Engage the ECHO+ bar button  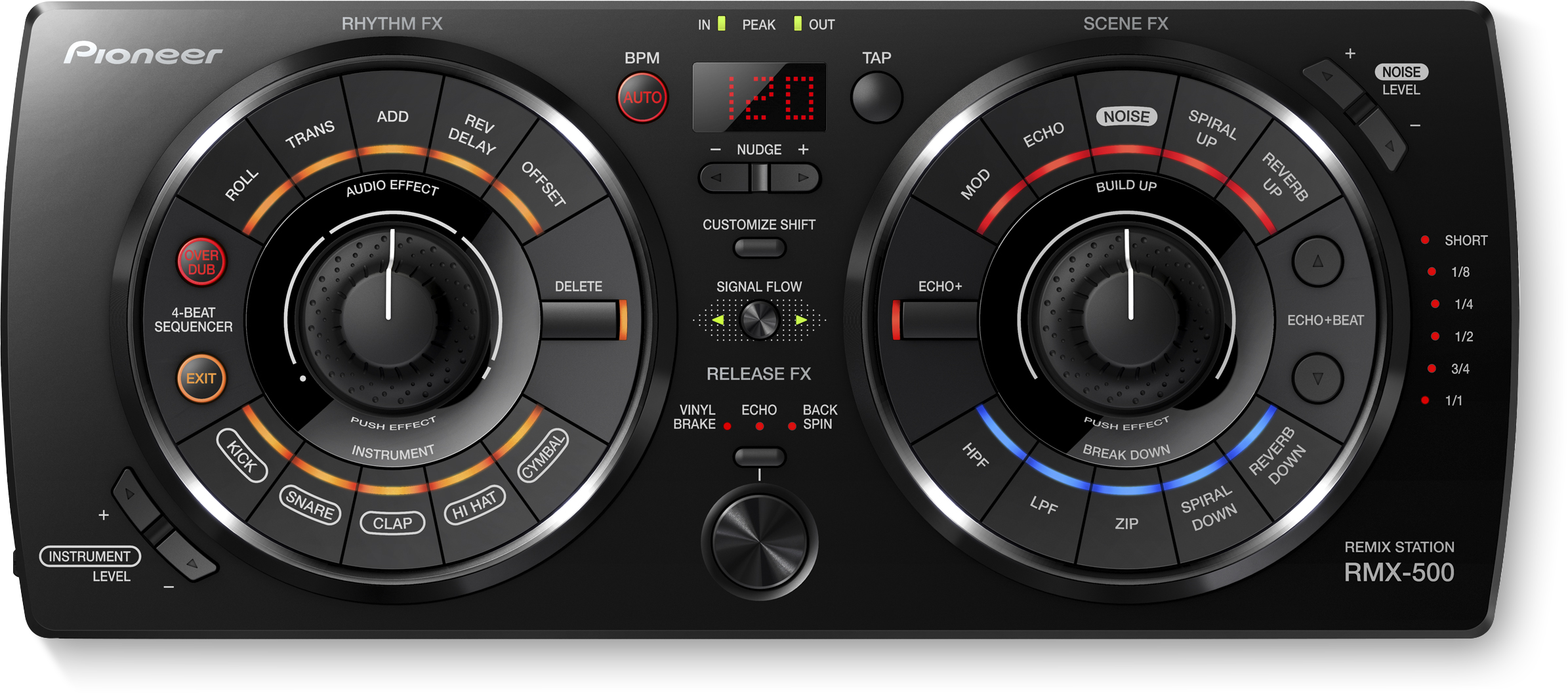936,320
